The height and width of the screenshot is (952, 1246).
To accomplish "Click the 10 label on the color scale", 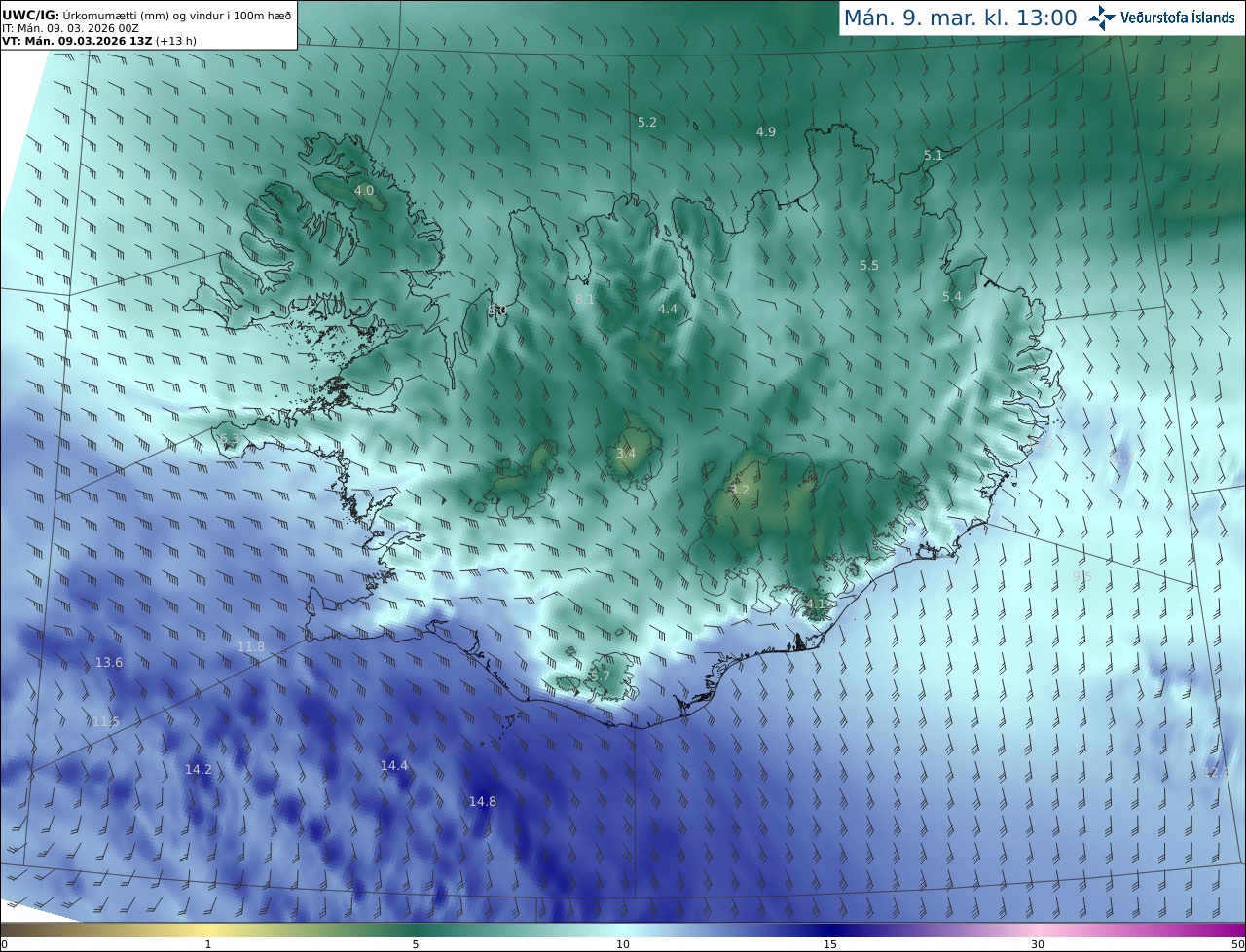I will 623,945.
